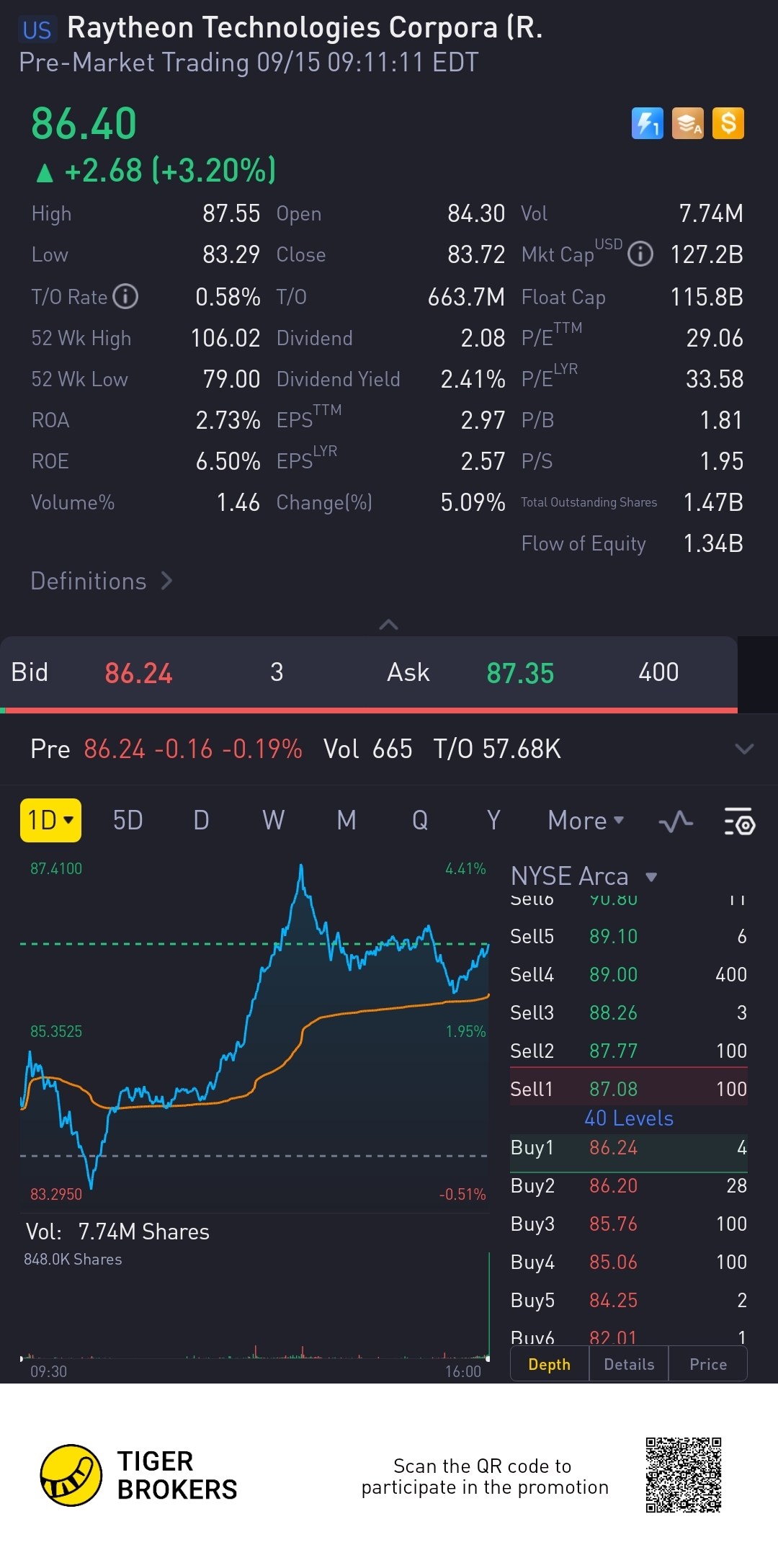Tap the US market badge
This screenshot has width=778, height=1568.
(x=37, y=30)
